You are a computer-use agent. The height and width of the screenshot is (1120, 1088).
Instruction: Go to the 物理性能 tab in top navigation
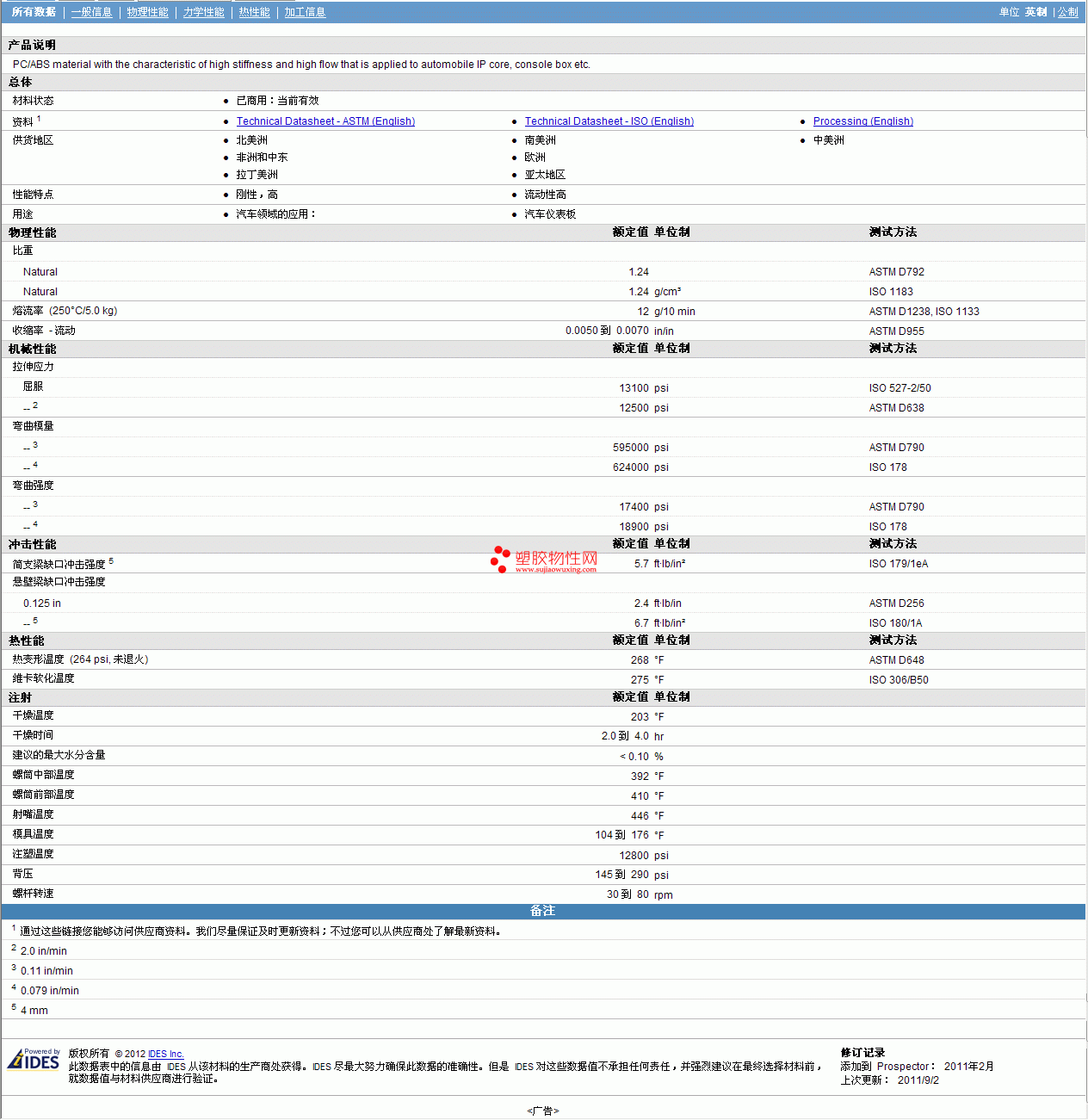point(147,12)
